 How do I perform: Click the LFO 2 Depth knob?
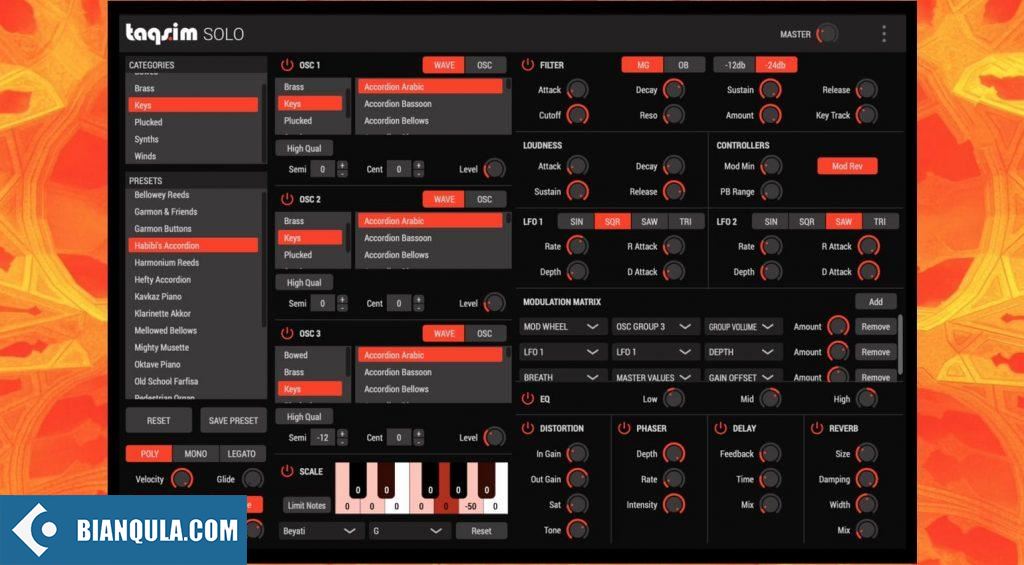click(771, 271)
